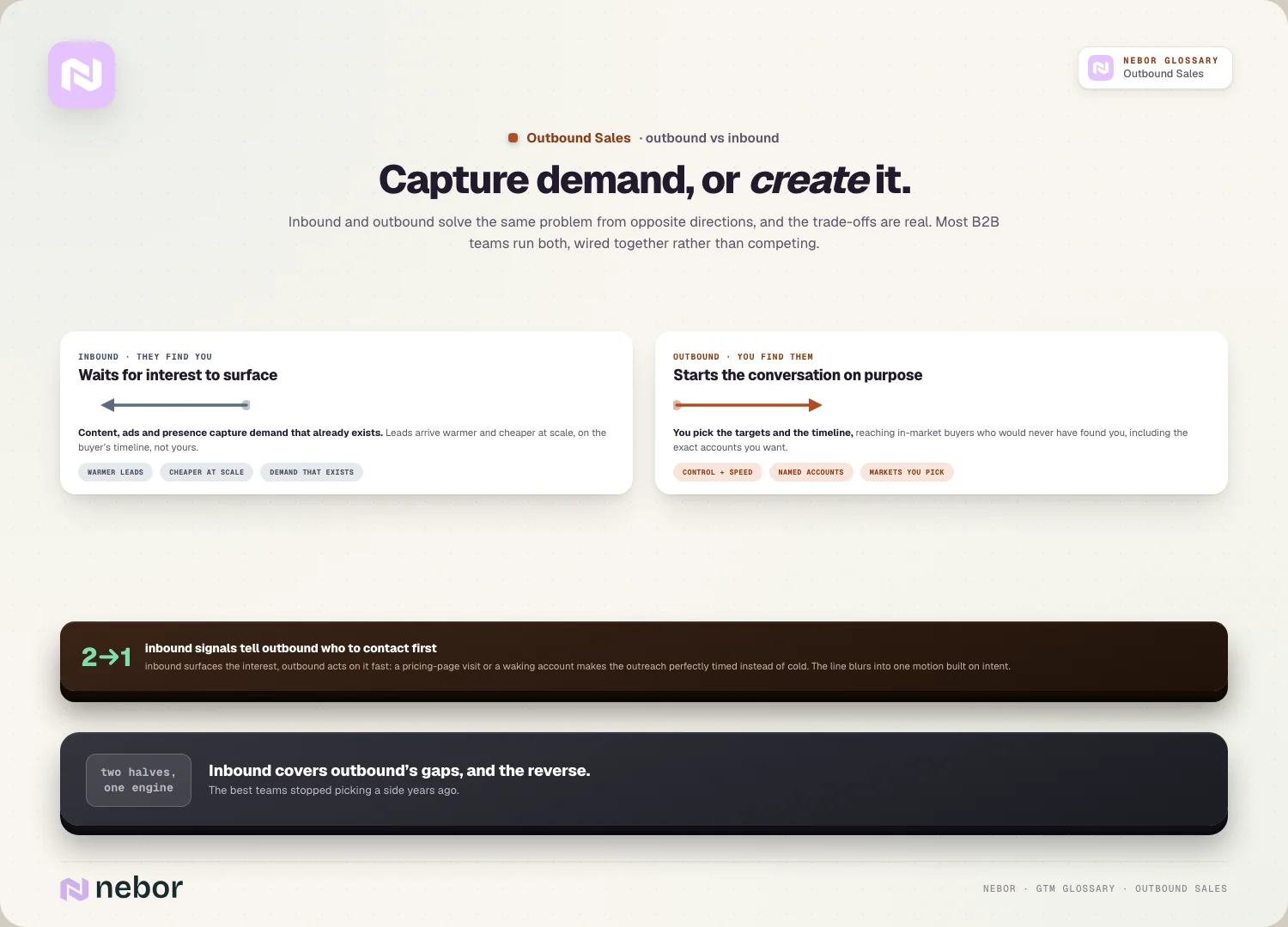The image size is (1288, 927).
Task: Click the Nebor logo mark in footer
Action: coord(75,889)
